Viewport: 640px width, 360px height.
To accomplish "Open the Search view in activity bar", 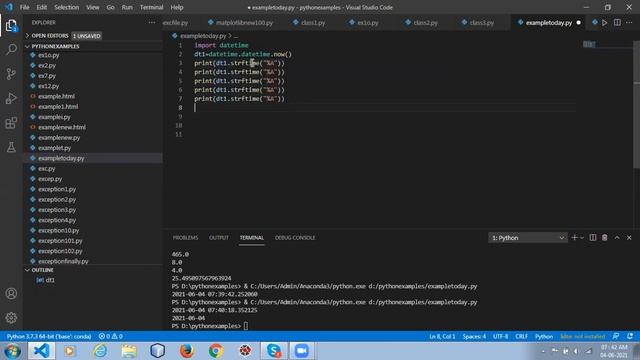I will point(11,49).
